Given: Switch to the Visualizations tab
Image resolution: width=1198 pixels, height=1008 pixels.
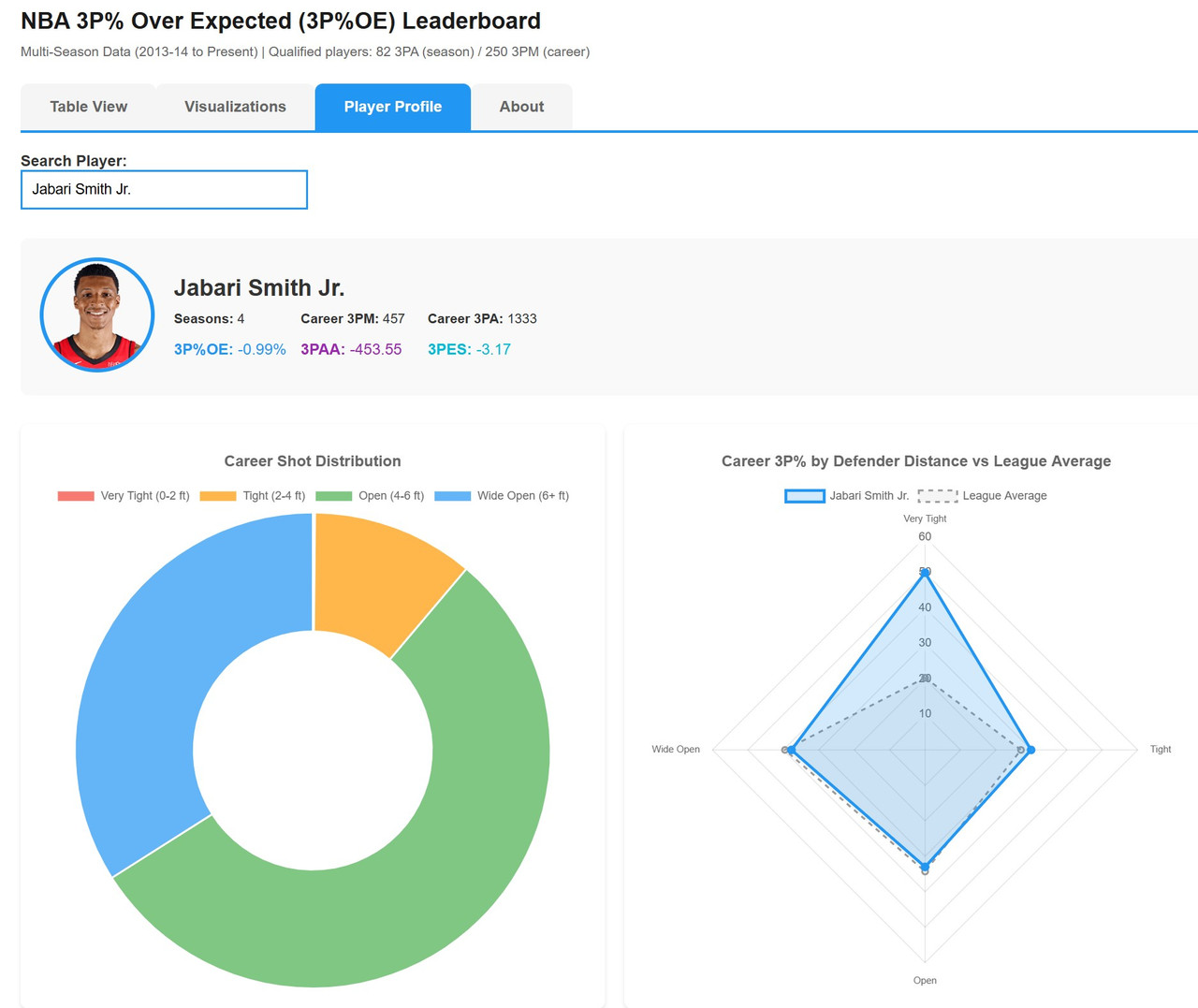Looking at the screenshot, I should (x=235, y=107).
